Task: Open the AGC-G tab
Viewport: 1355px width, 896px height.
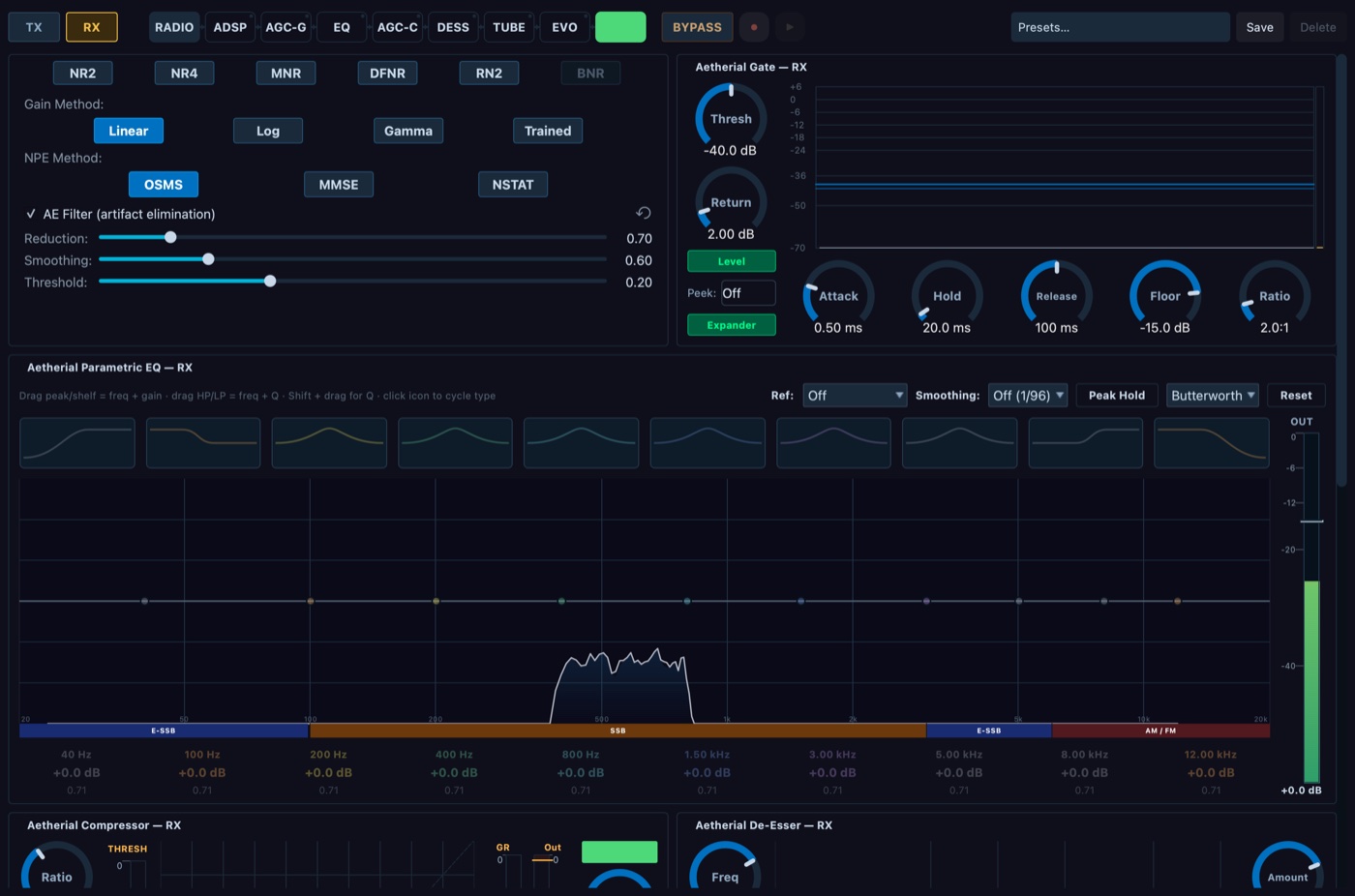Action: [286, 27]
